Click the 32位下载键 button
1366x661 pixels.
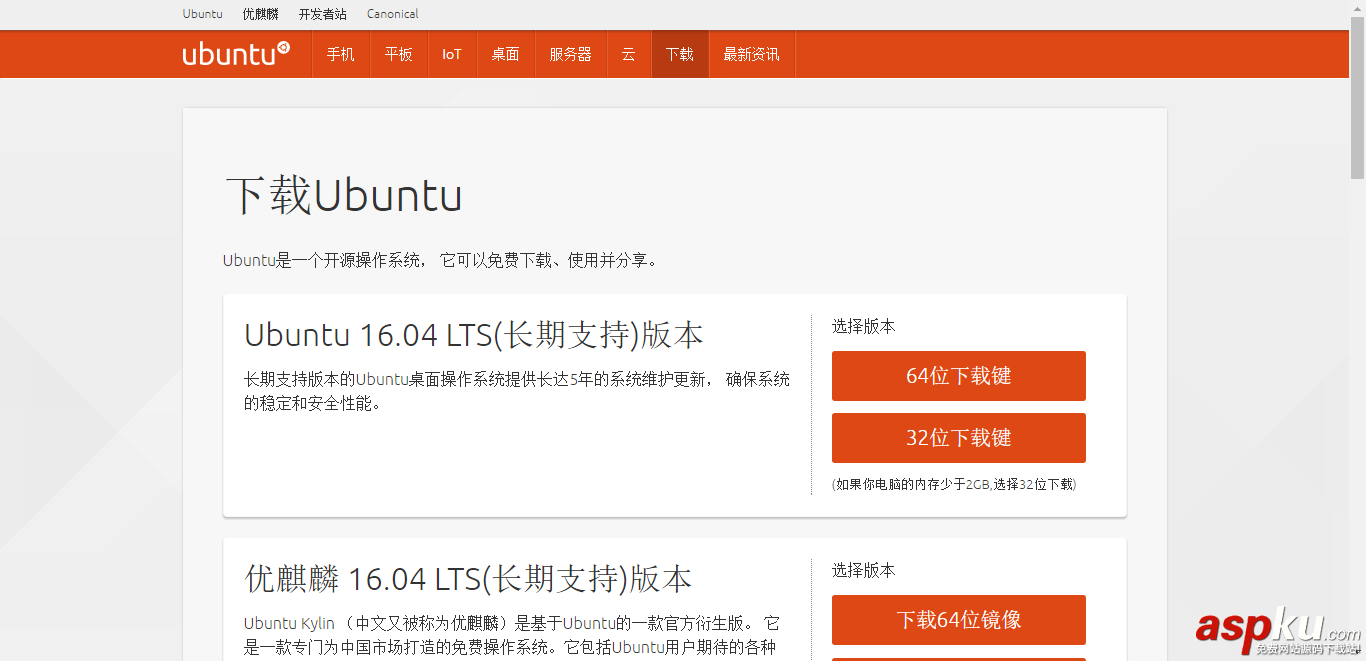(x=959, y=438)
